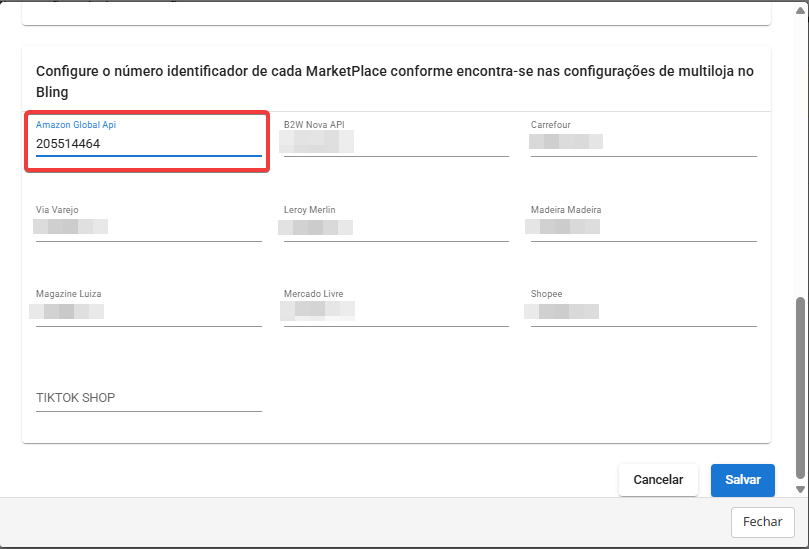Close the dialog with Fechar
809x549 pixels.
pyautogui.click(x=762, y=522)
